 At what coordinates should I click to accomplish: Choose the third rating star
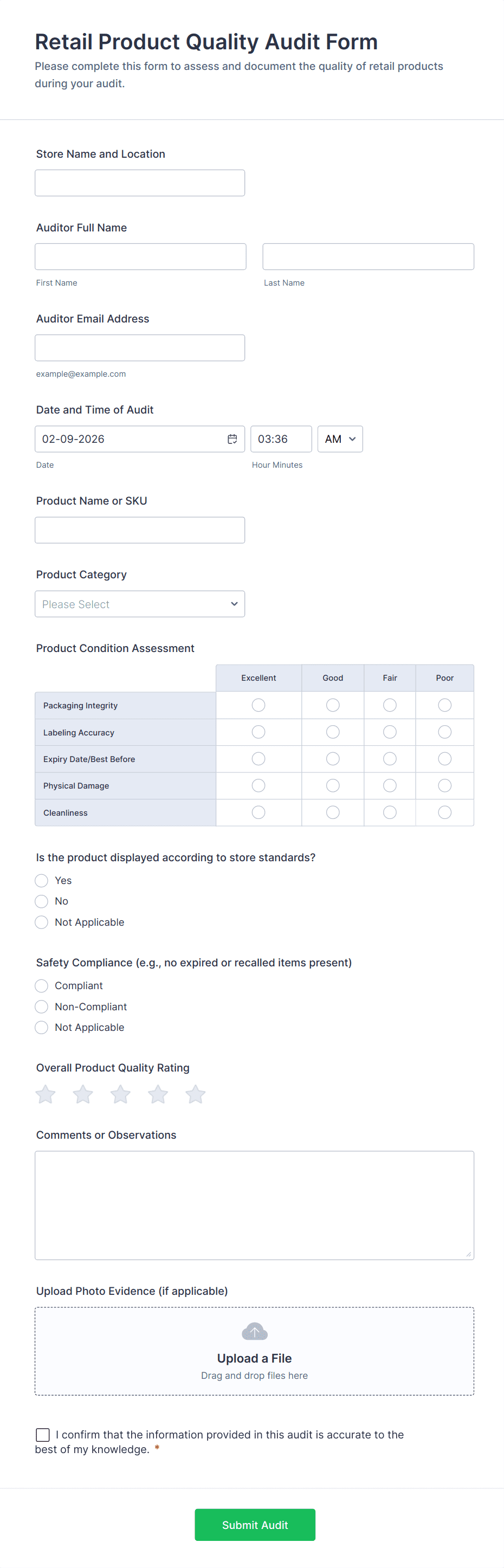coord(120,1094)
